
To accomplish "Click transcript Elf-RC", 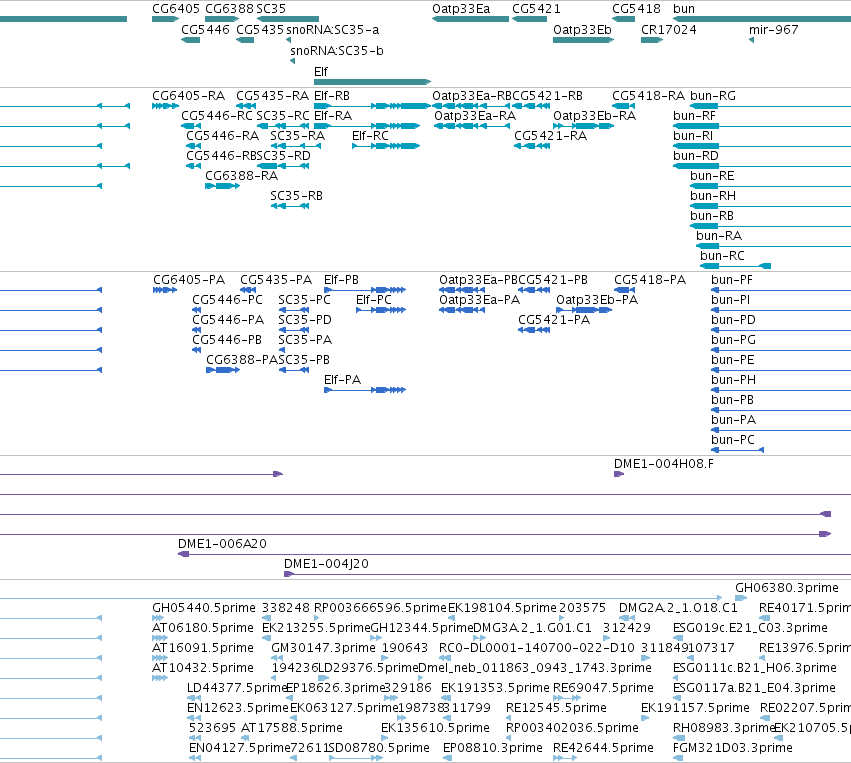I will [386, 146].
